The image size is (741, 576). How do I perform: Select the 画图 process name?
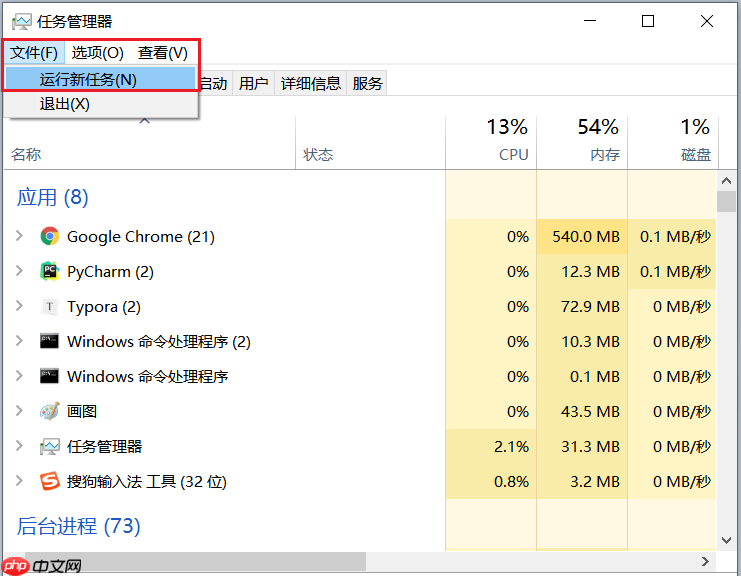82,411
